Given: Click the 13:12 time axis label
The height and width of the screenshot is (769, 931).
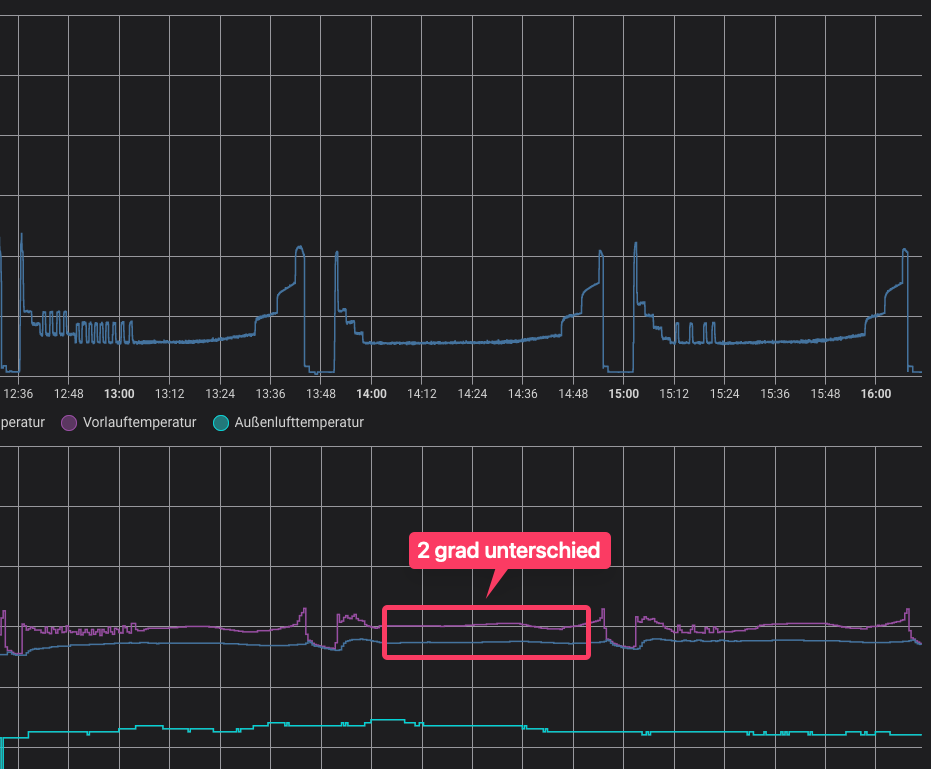Looking at the screenshot, I should tap(170, 394).
